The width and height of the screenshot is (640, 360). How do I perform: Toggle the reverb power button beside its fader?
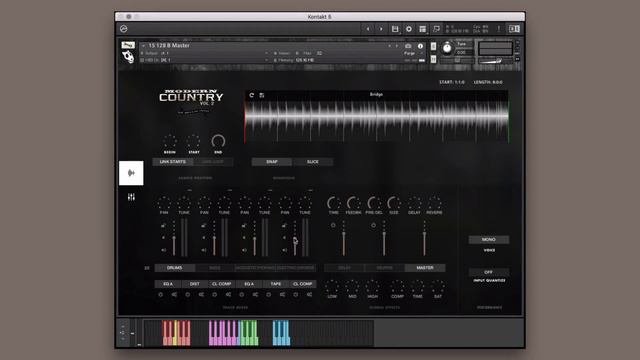373,225
